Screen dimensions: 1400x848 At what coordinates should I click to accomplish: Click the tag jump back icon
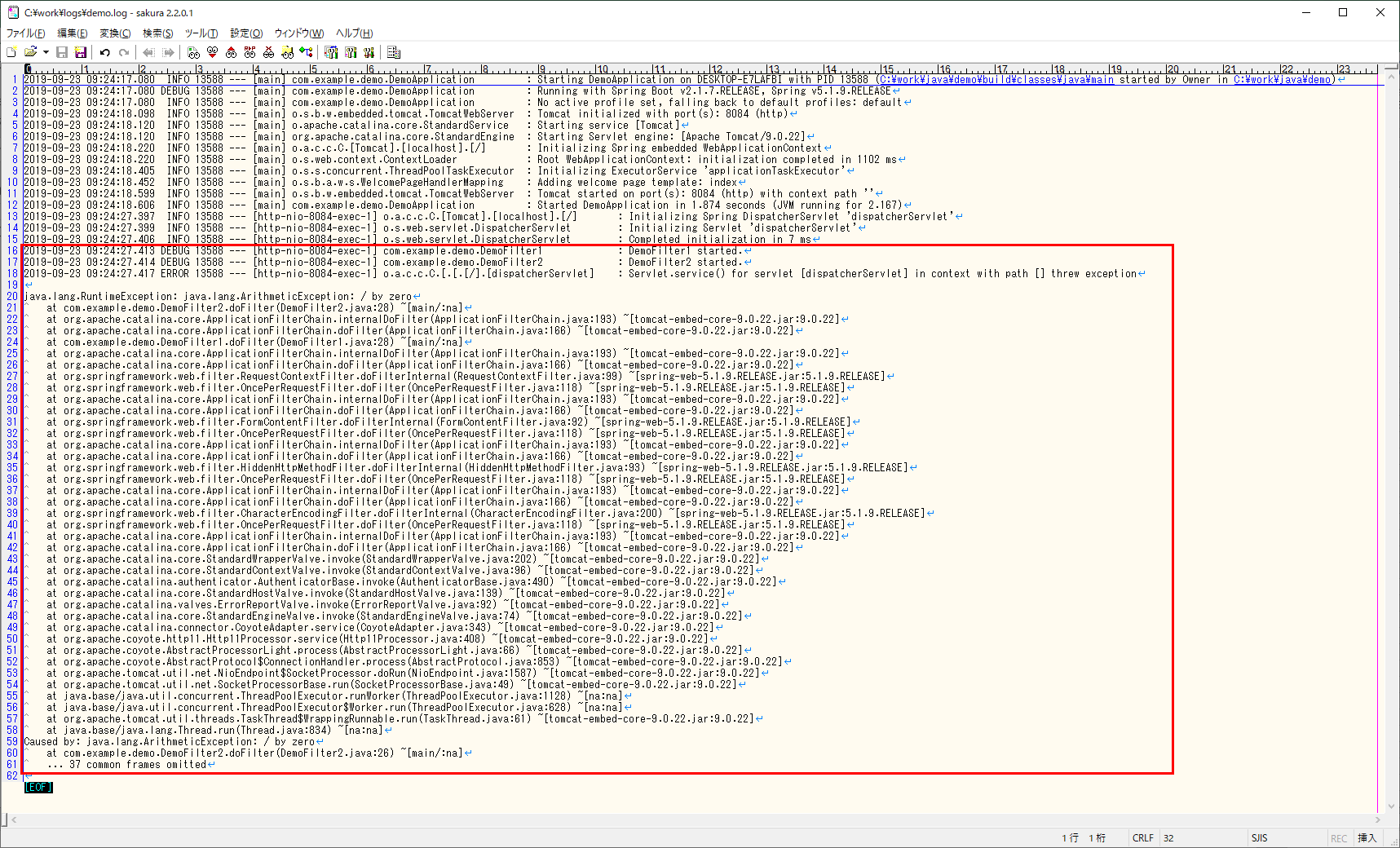tap(148, 52)
